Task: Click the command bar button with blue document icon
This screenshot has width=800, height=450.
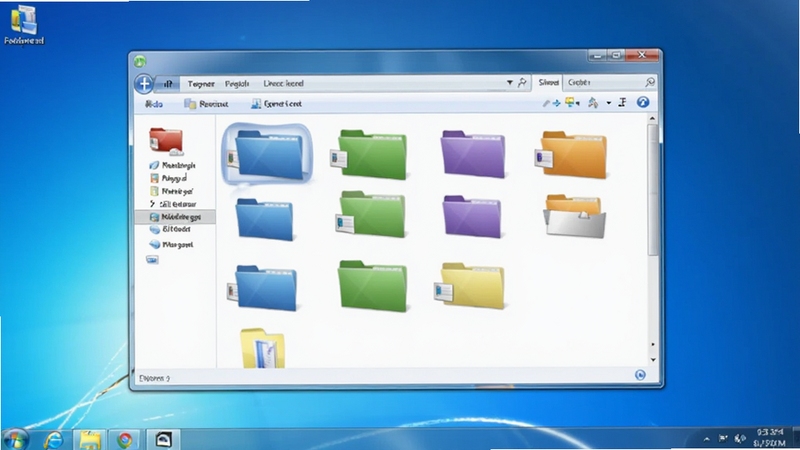Action: [x=276, y=104]
